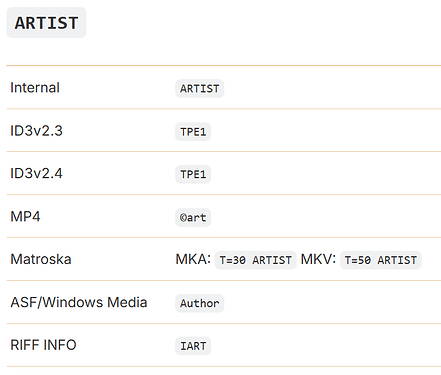
Task: Click the empty cell right of ©art tag
Action: tap(326, 217)
